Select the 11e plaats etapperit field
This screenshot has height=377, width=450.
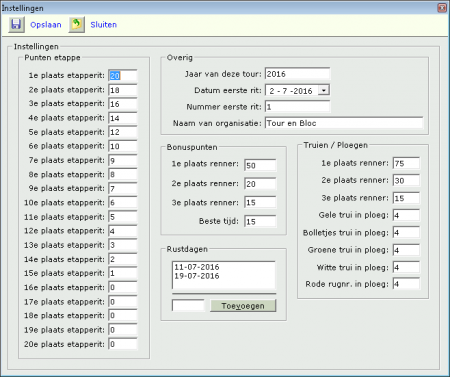(123, 217)
